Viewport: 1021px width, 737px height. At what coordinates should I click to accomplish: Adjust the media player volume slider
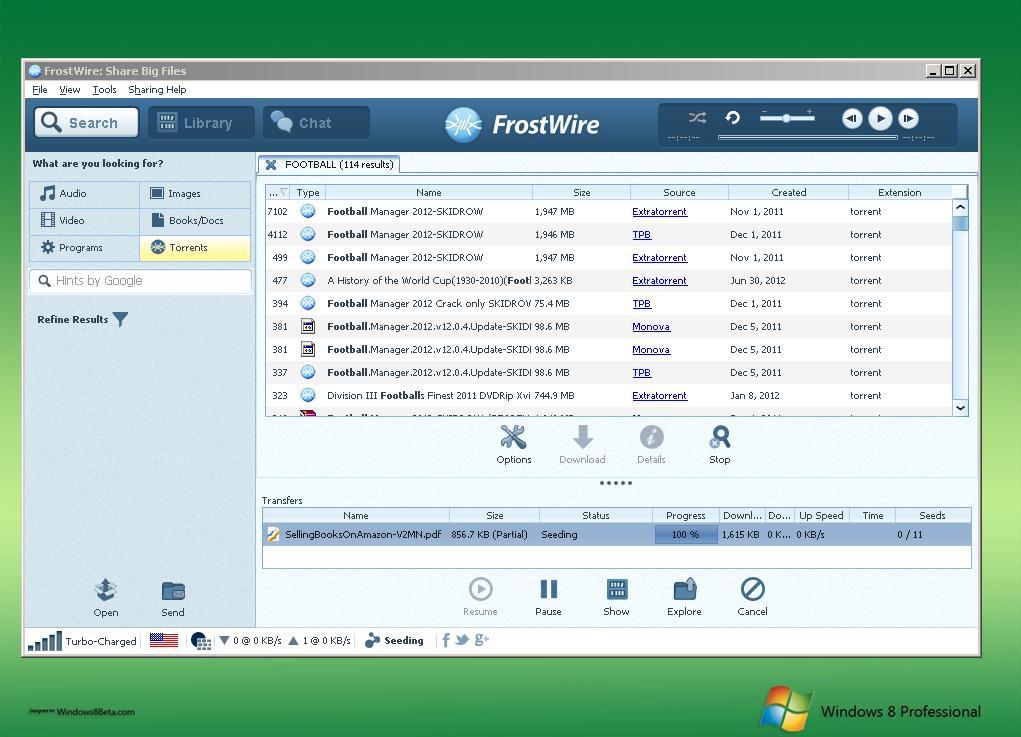[787, 118]
